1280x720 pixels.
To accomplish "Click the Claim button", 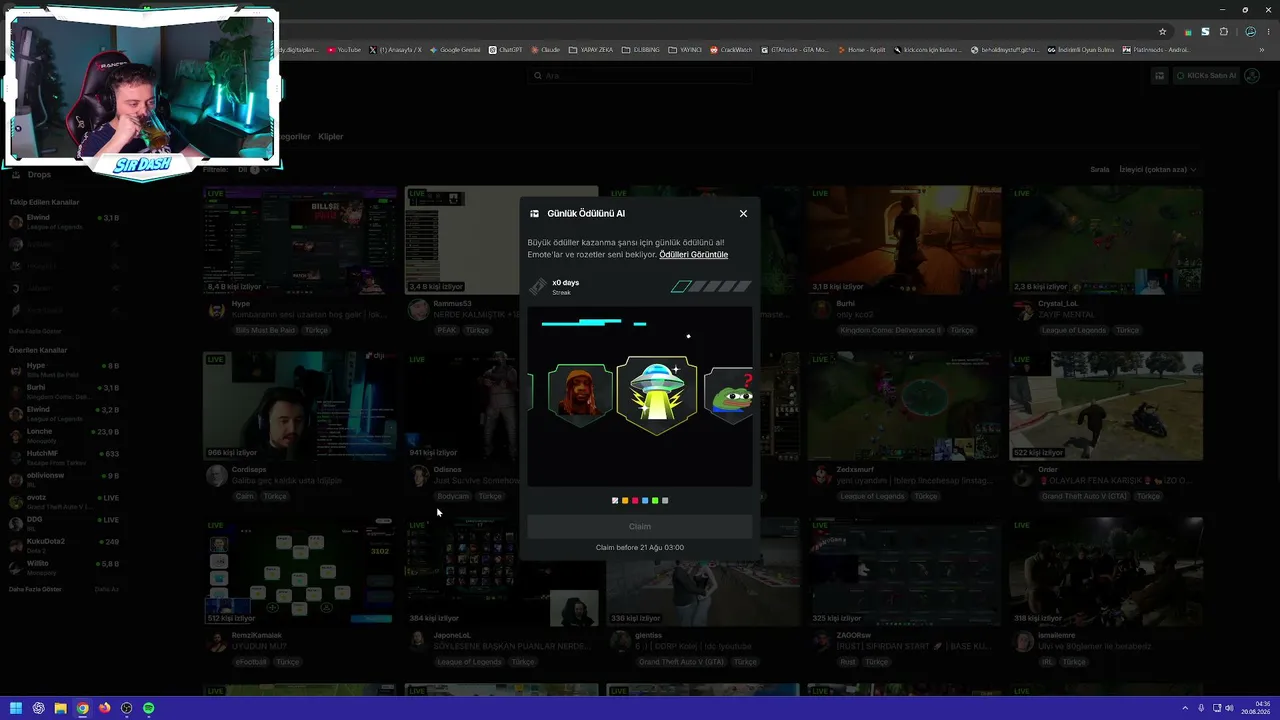I will tap(640, 526).
